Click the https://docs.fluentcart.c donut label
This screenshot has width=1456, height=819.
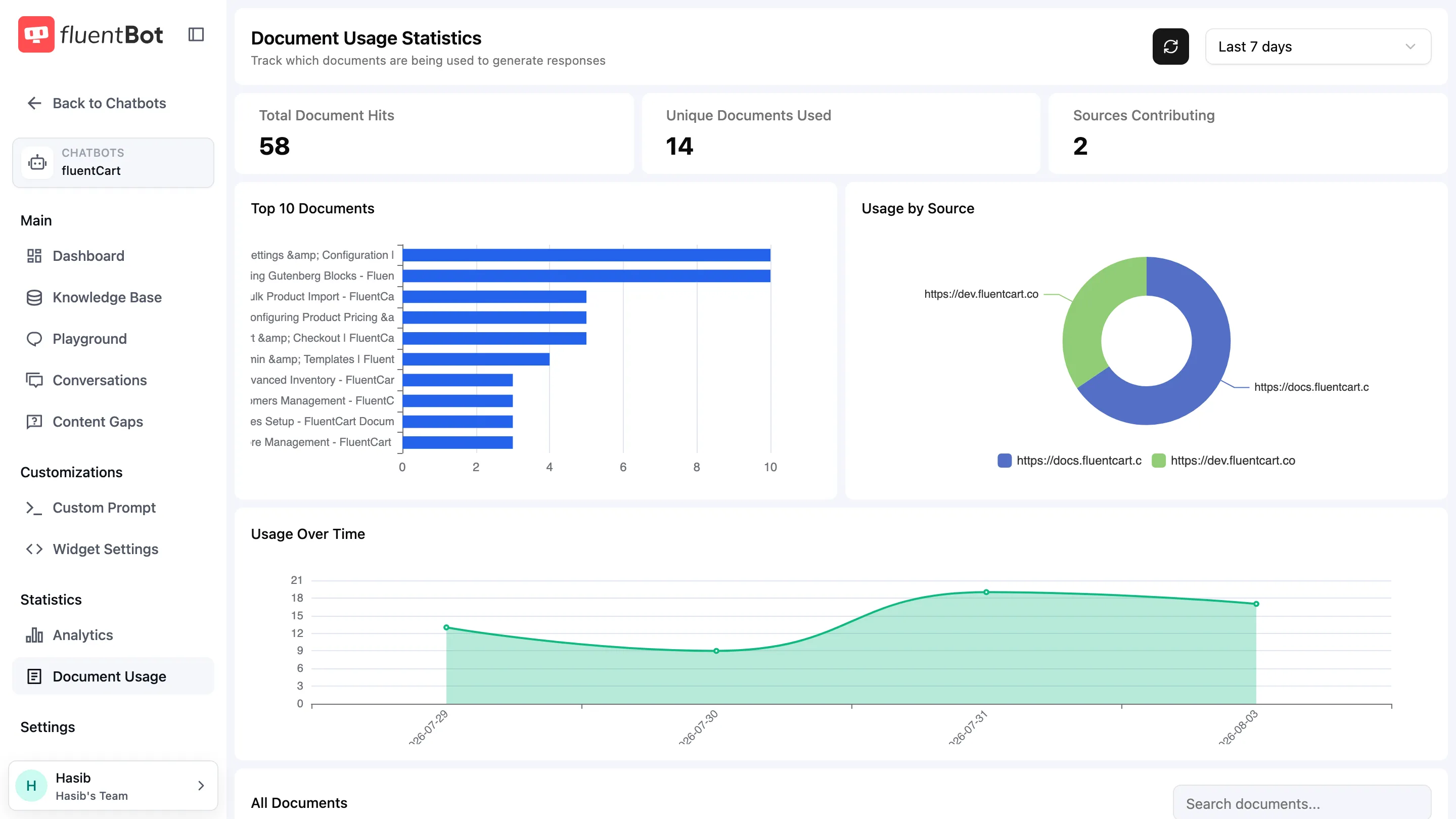pos(1311,387)
